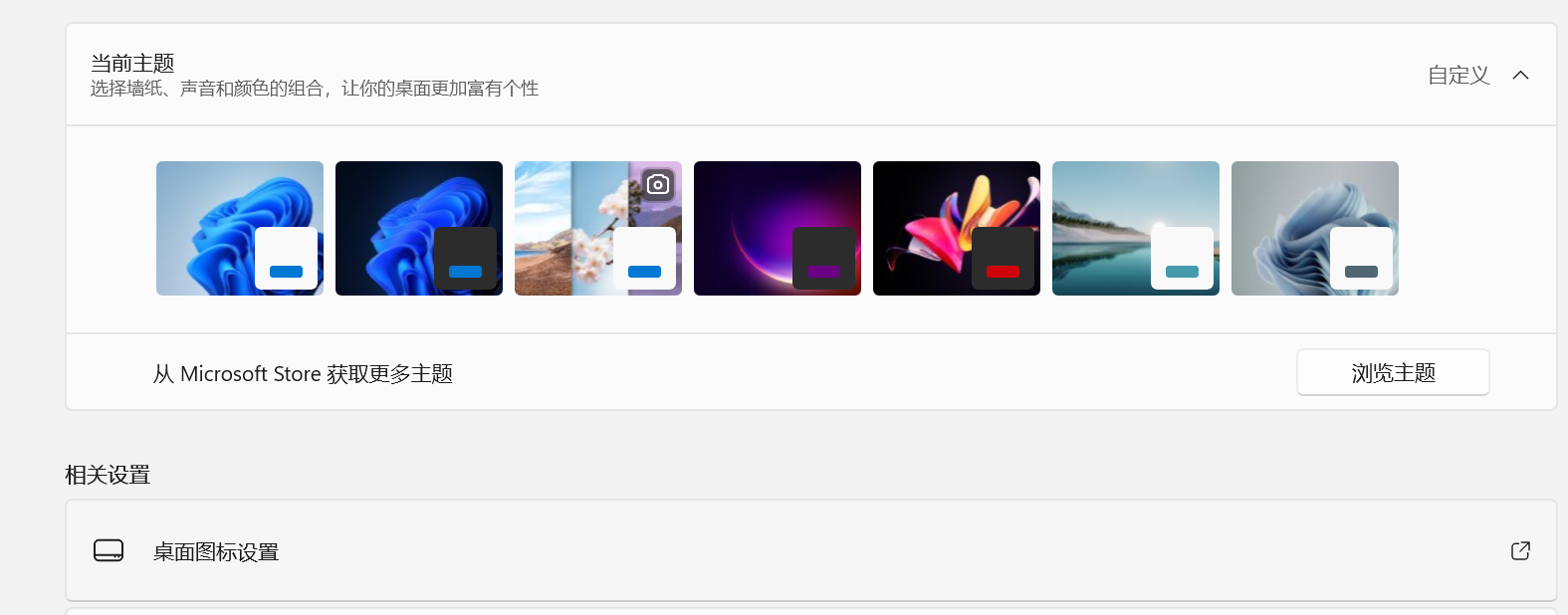Click the 自定义 label in theme header

[x=1458, y=76]
